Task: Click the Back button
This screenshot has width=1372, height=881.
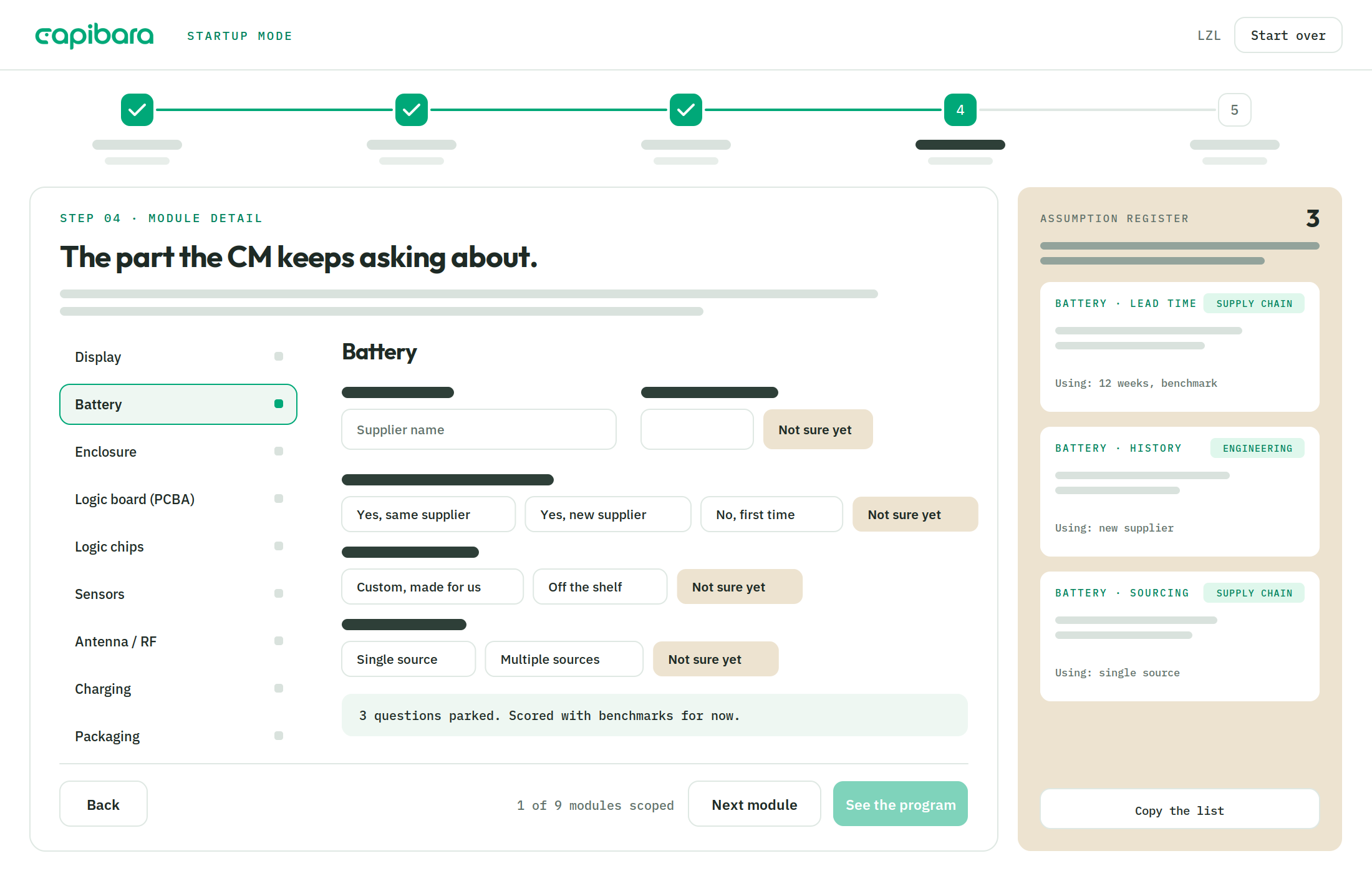Action: [x=104, y=804]
